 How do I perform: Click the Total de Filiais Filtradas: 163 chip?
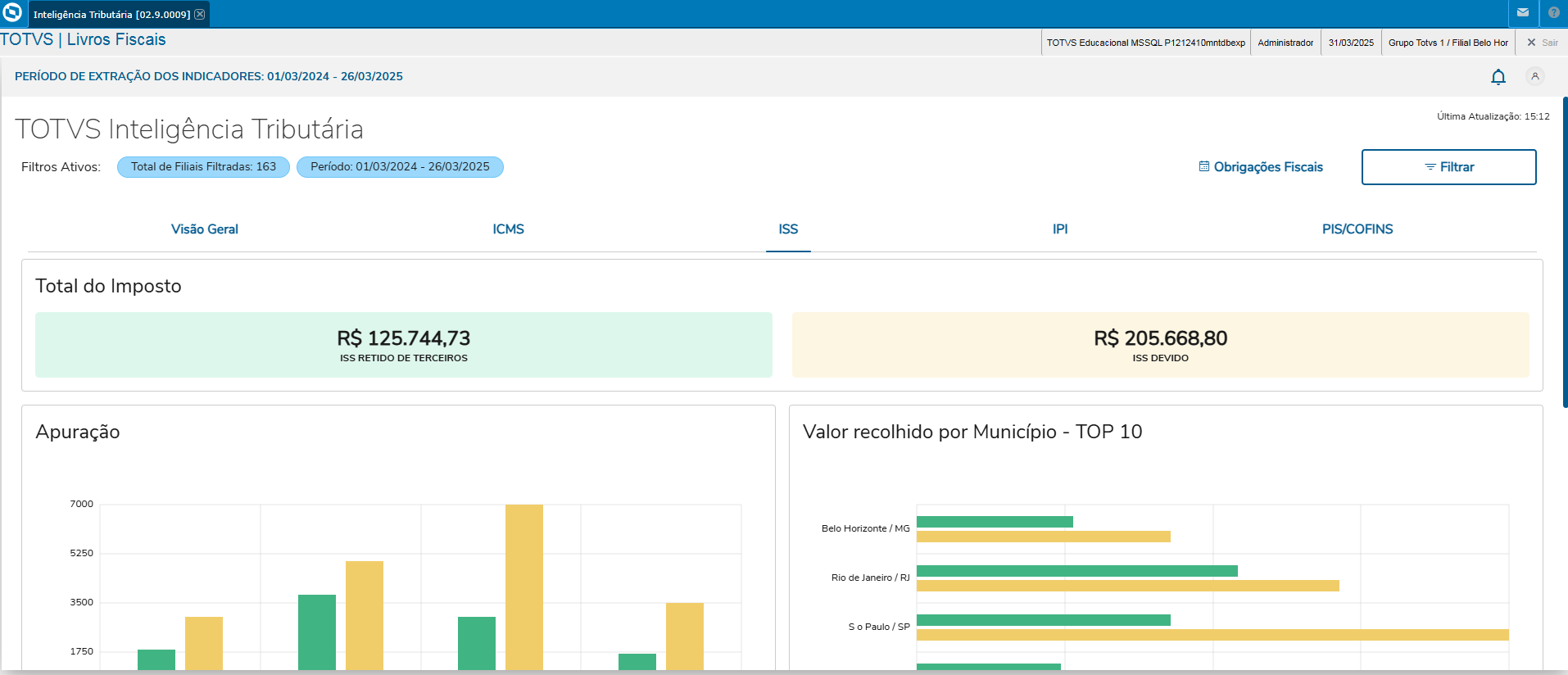point(203,167)
